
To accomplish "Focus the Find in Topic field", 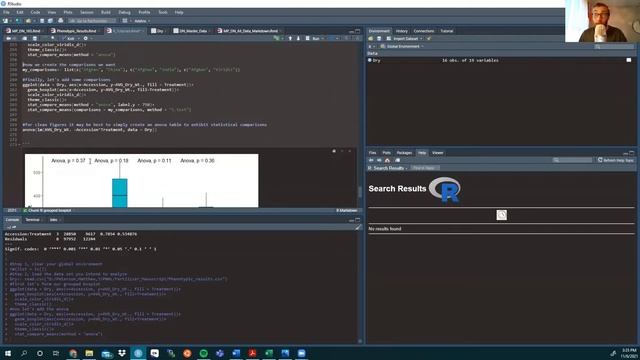I will 425,168.
